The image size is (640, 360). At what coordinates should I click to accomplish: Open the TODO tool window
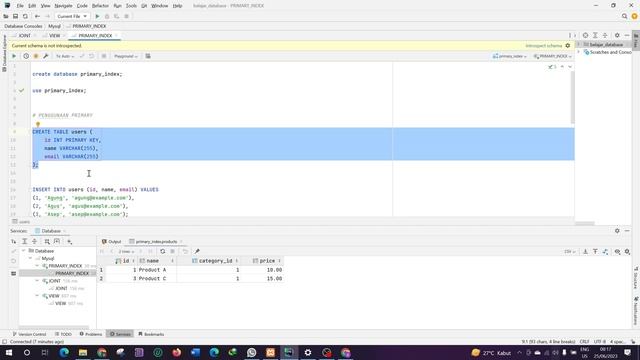63,334
